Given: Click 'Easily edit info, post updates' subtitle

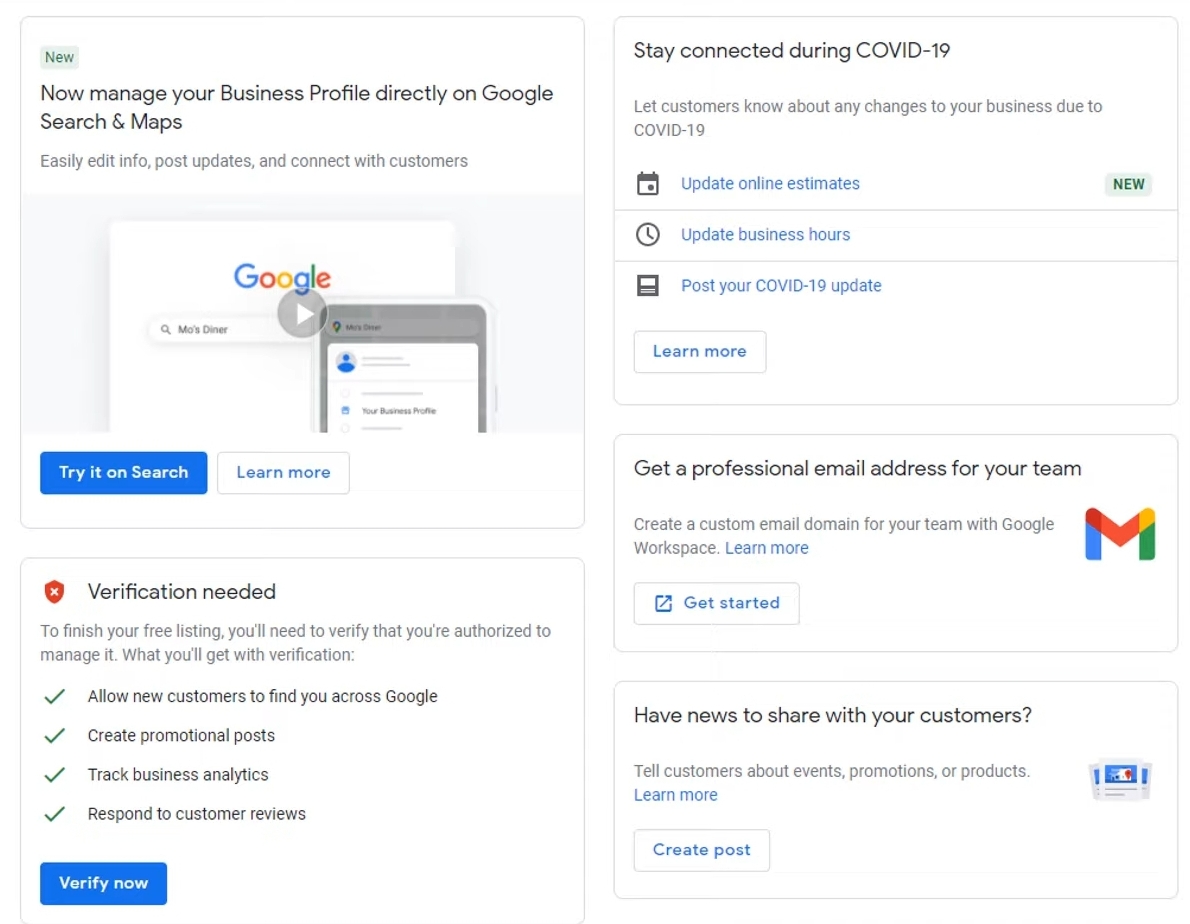Looking at the screenshot, I should point(253,161).
